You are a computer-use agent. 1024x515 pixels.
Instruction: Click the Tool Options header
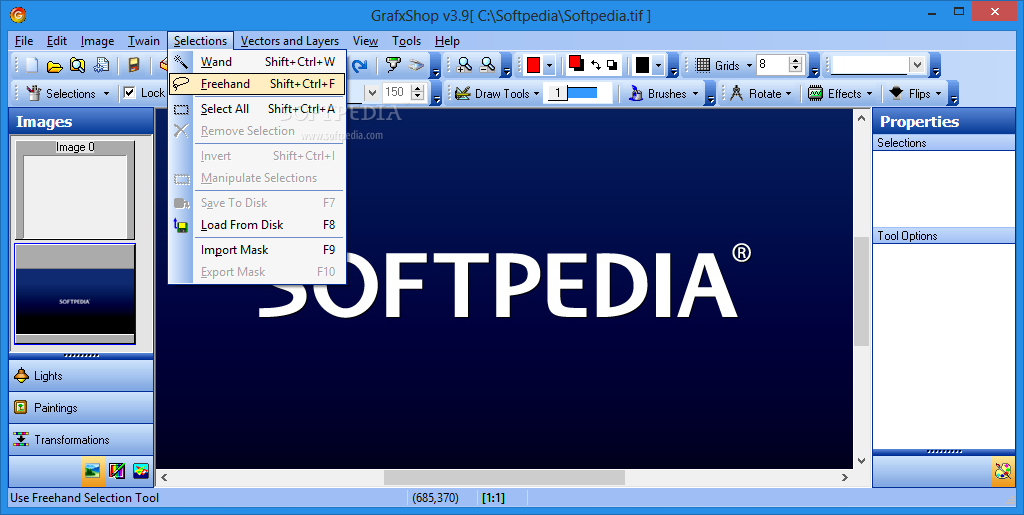pyautogui.click(x=944, y=236)
